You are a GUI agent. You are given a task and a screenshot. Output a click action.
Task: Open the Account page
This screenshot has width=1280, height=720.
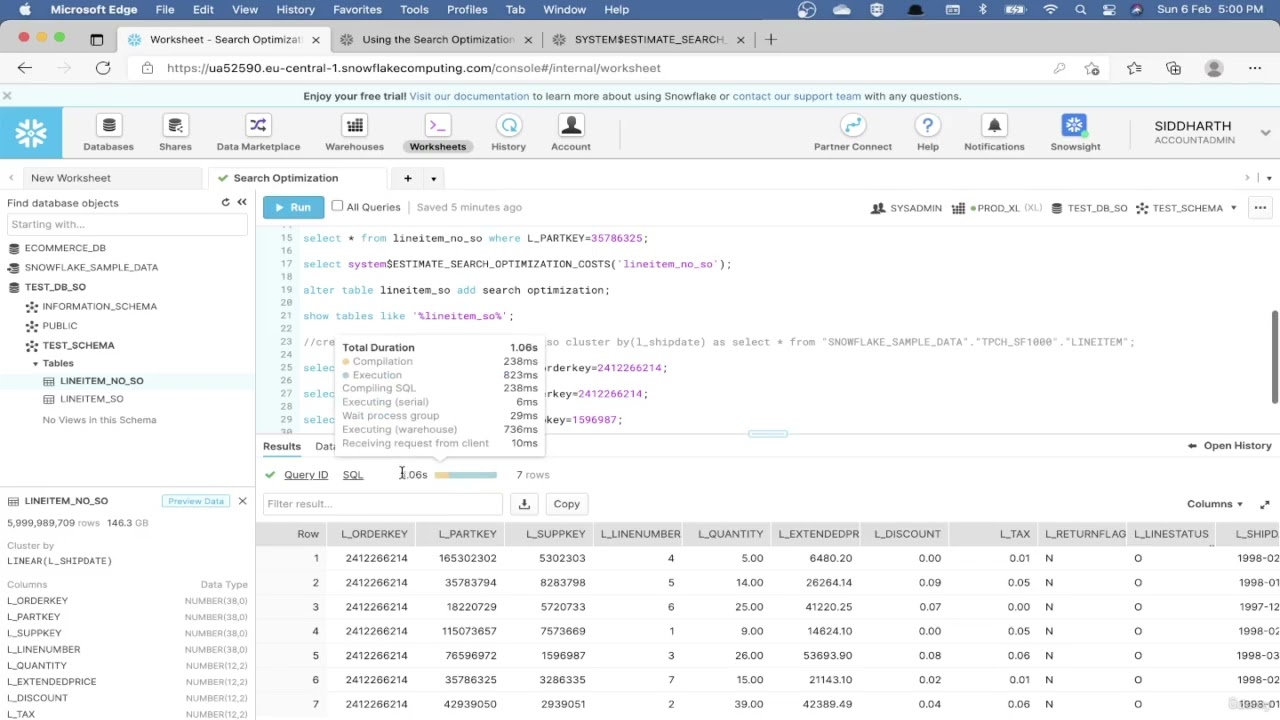571,133
